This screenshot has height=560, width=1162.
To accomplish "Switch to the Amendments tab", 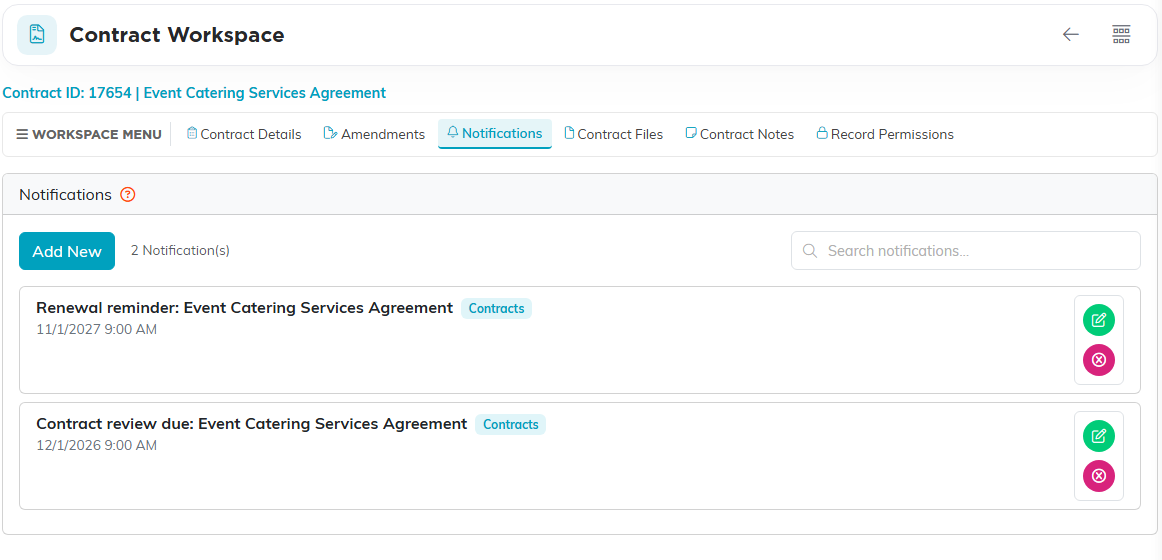I will pyautogui.click(x=374, y=134).
